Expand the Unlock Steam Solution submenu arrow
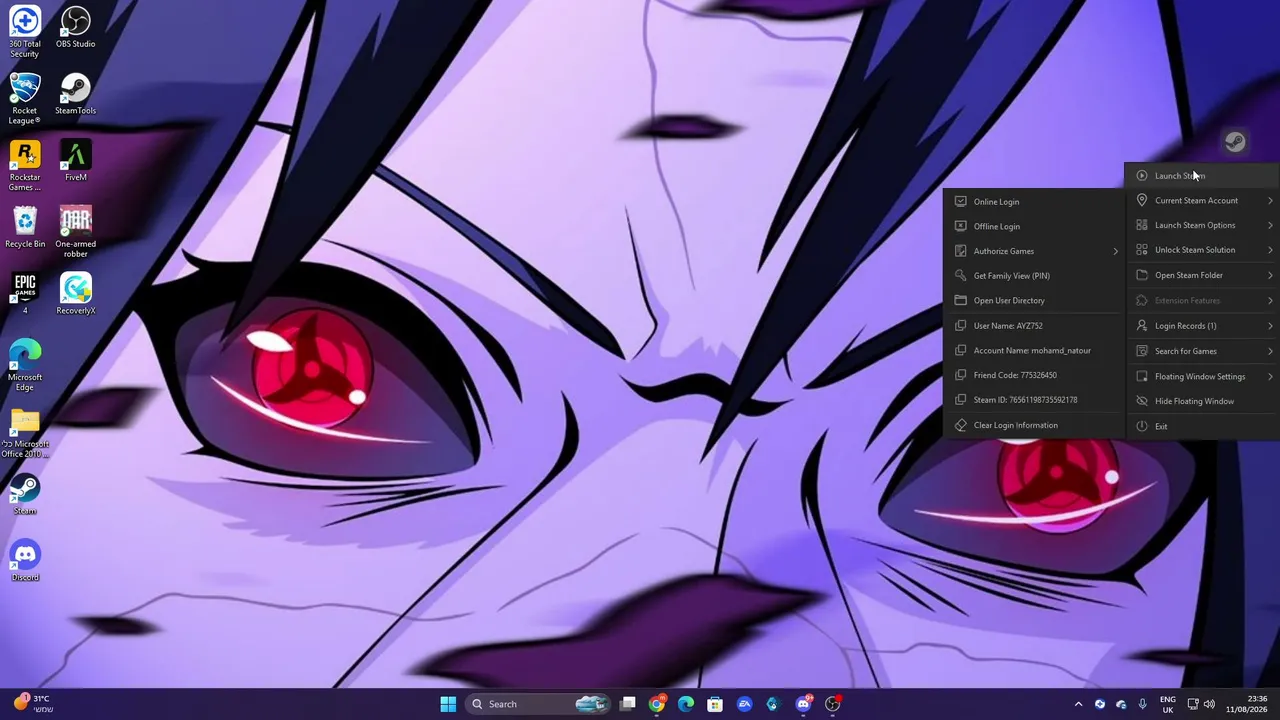Screen dimensions: 1280x720 (1270, 250)
